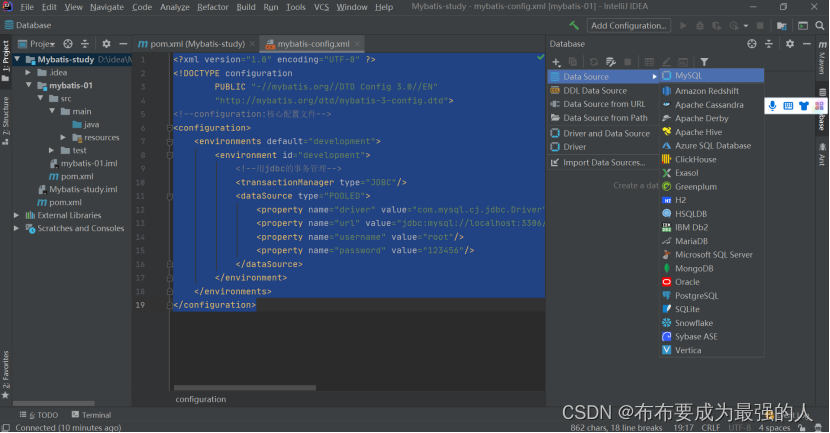Click the build hammer icon

574,25
